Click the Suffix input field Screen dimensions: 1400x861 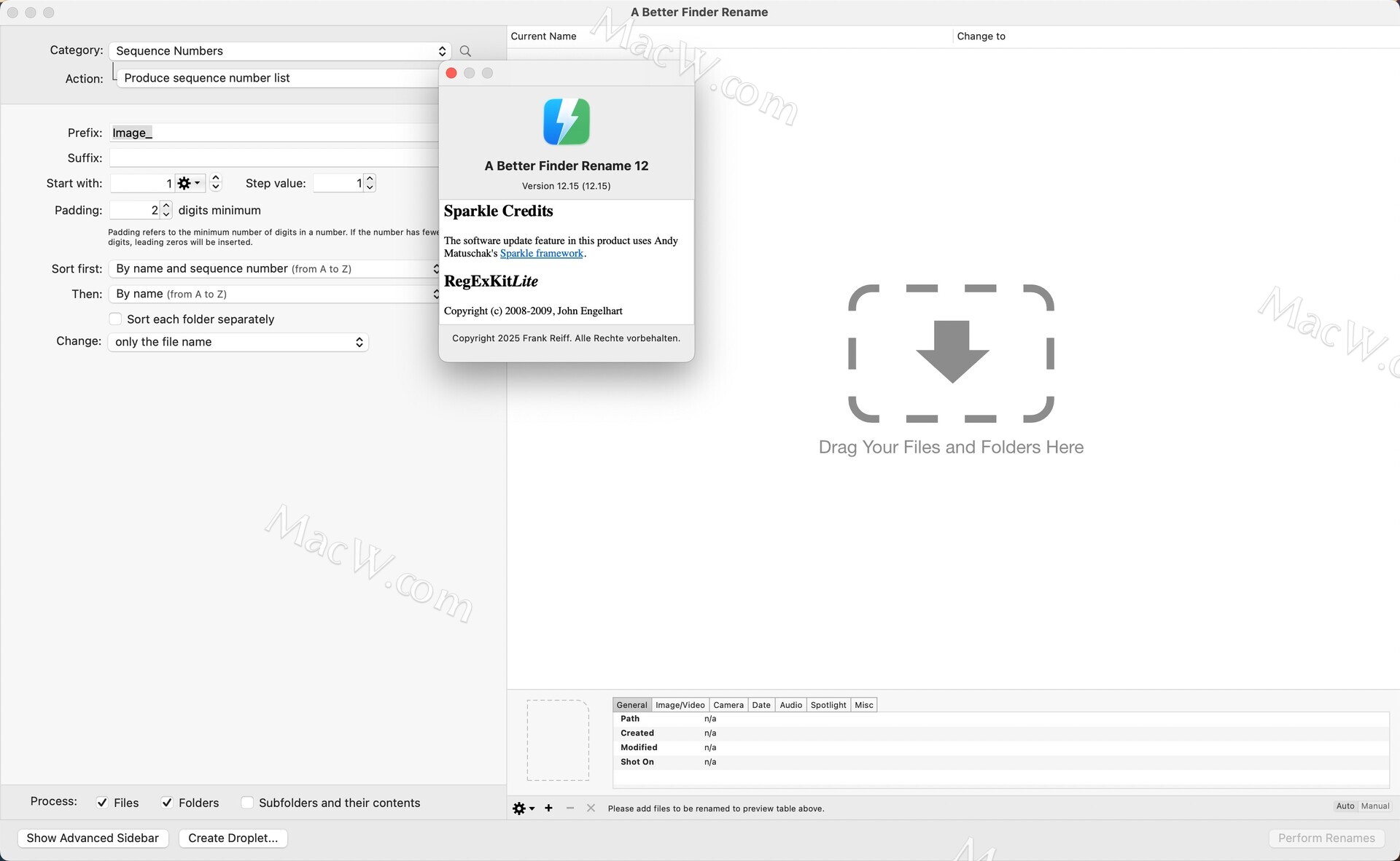point(274,158)
